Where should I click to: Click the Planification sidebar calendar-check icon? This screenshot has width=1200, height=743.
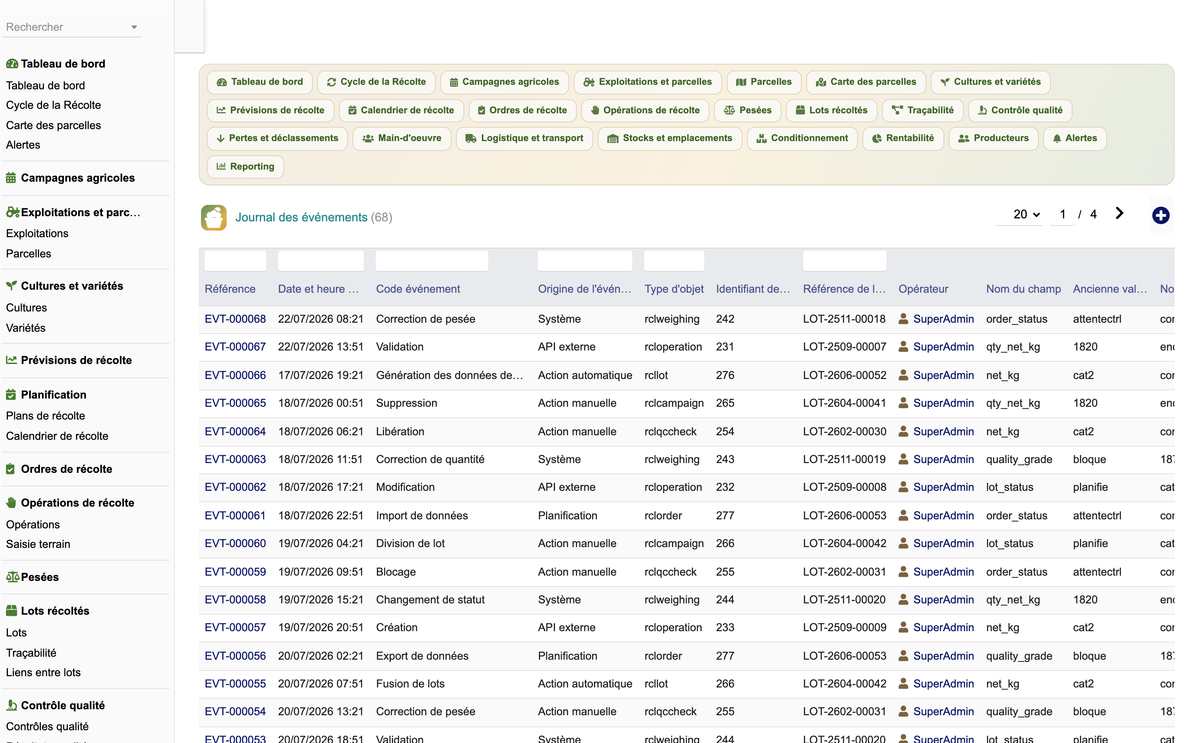tap(12, 395)
